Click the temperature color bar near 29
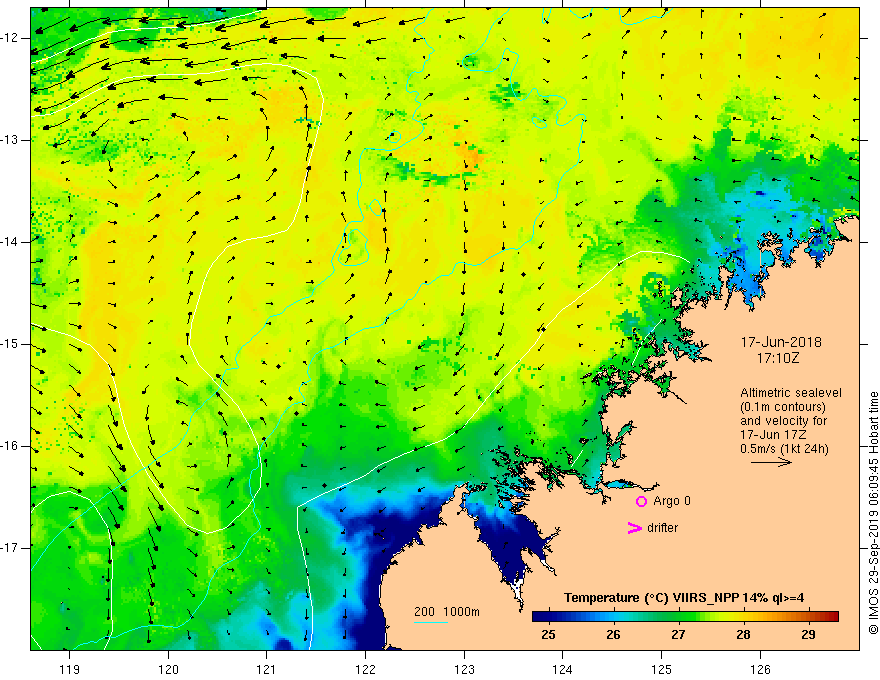The image size is (880, 680). [808, 617]
